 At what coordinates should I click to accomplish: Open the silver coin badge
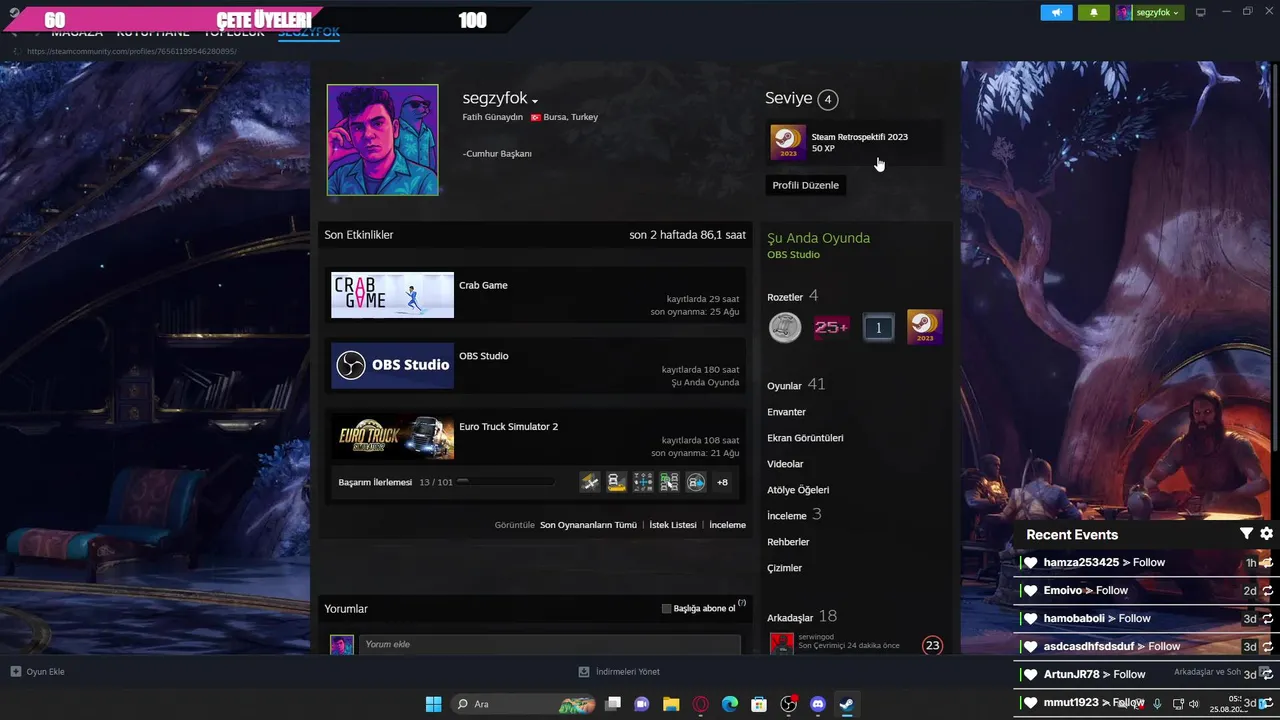pyautogui.click(x=785, y=327)
